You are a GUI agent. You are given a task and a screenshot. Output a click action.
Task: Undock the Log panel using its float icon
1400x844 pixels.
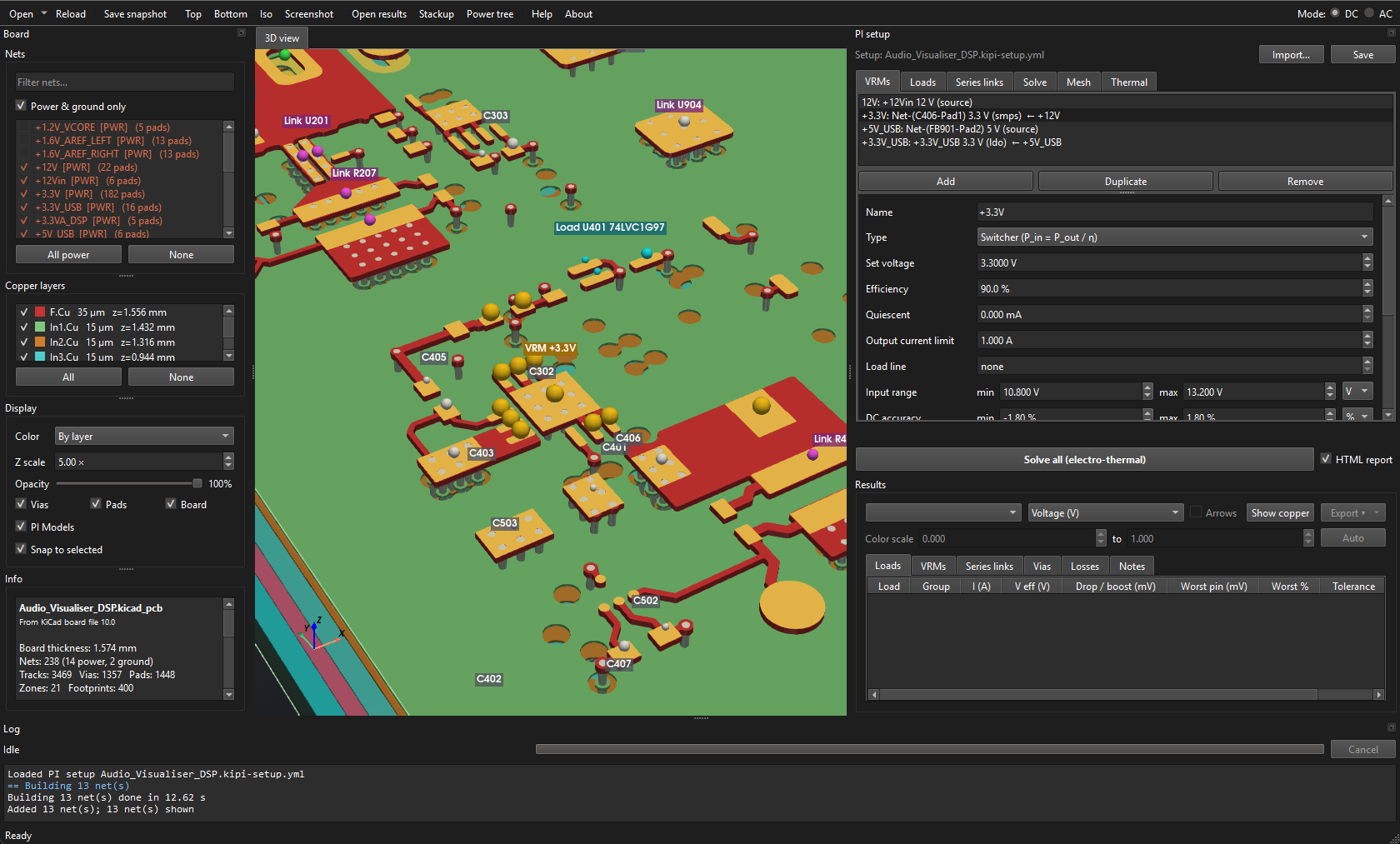[1391, 728]
